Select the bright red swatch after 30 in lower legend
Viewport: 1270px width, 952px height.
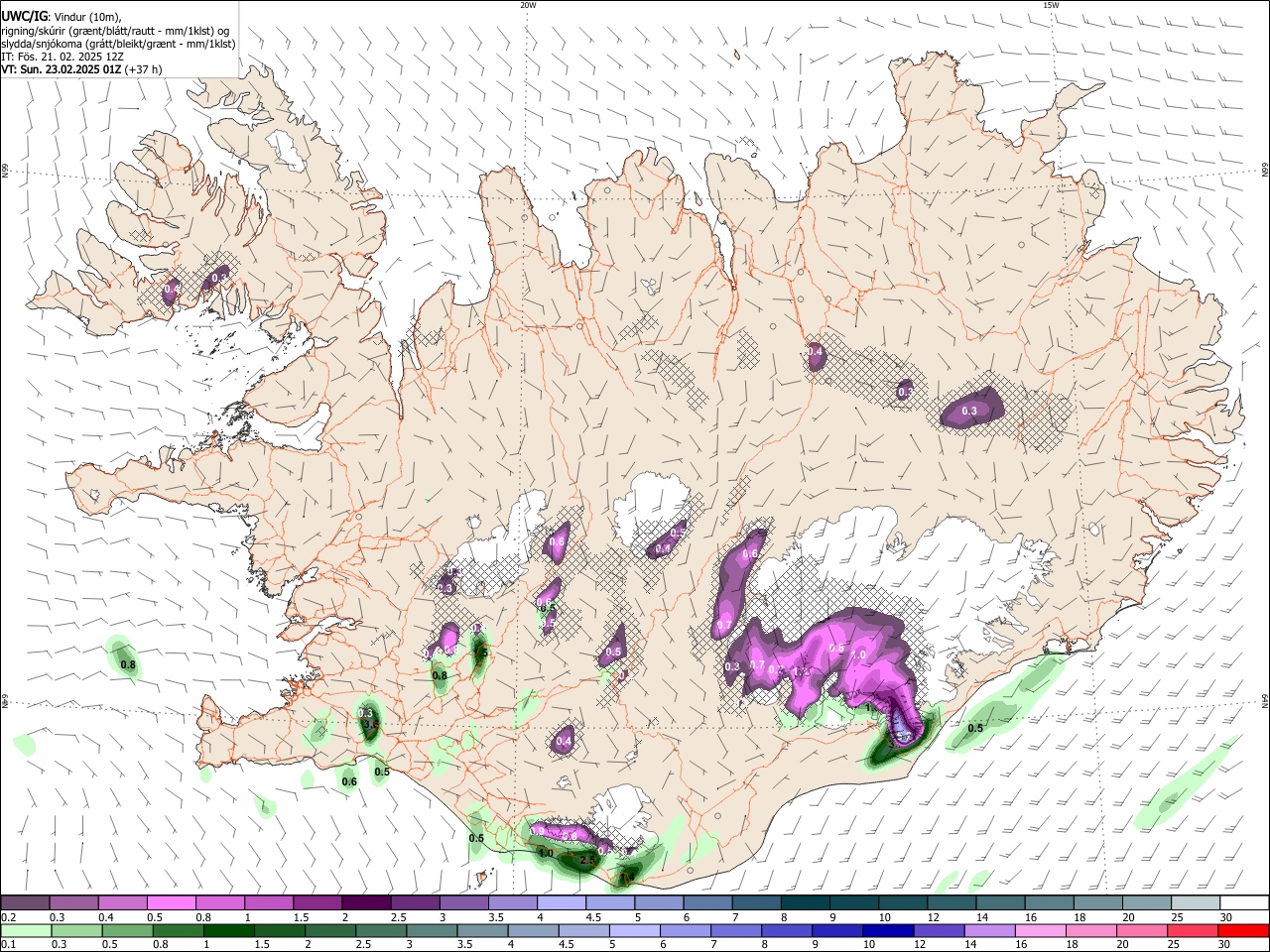[1244, 930]
